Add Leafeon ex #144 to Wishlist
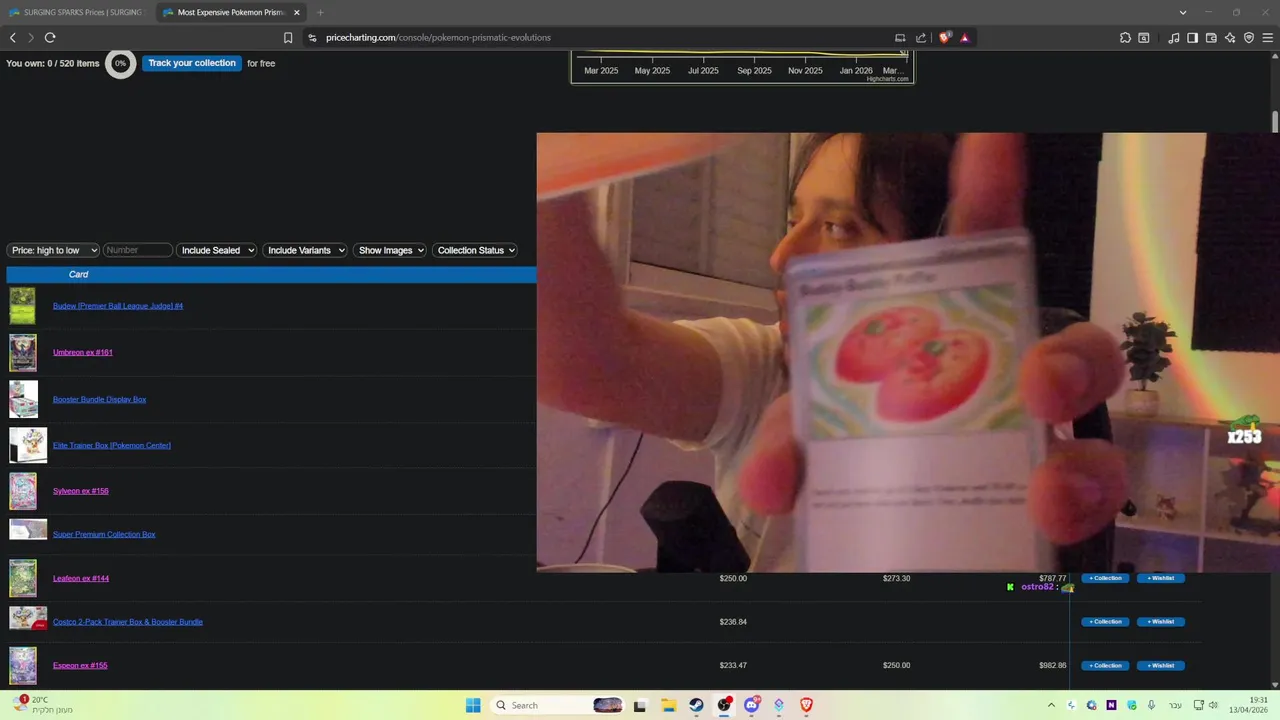This screenshot has width=1280, height=720. (1161, 578)
